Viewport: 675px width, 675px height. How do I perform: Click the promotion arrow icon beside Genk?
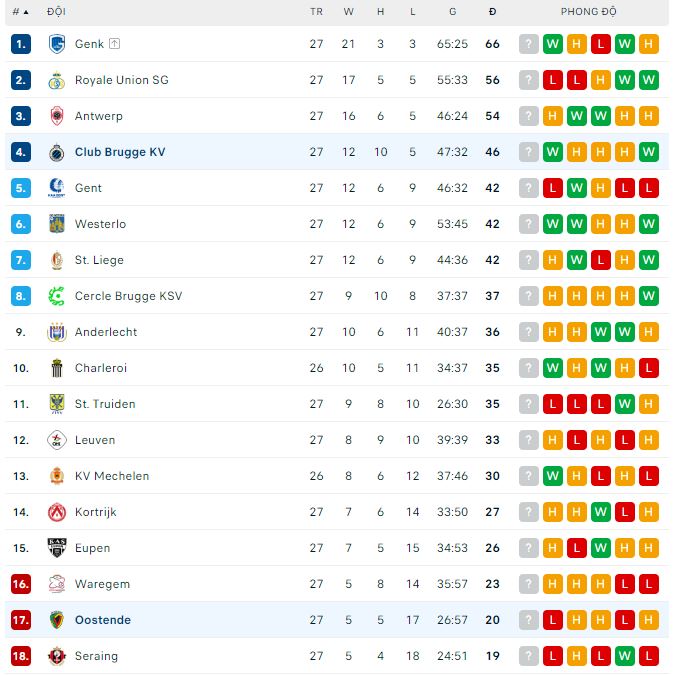[x=115, y=44]
